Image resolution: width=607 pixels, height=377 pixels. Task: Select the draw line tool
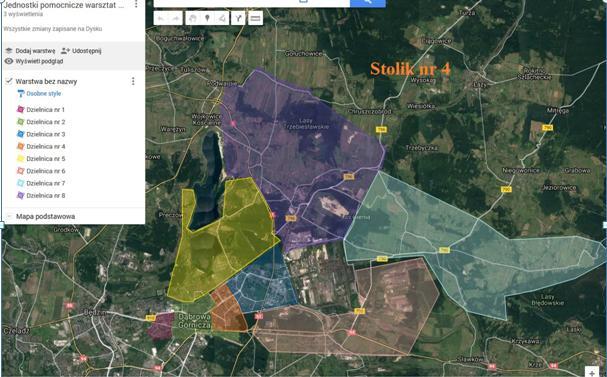click(222, 18)
